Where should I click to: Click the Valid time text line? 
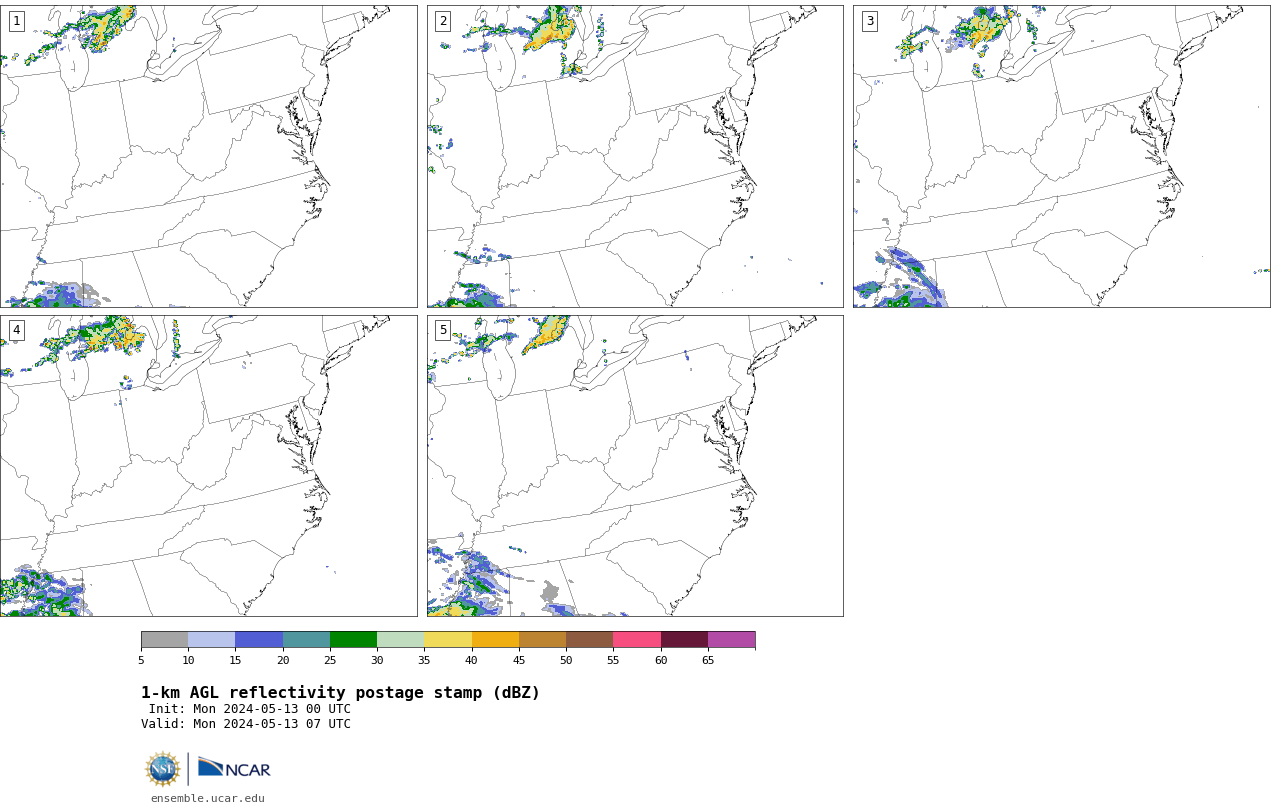pyautogui.click(x=246, y=724)
